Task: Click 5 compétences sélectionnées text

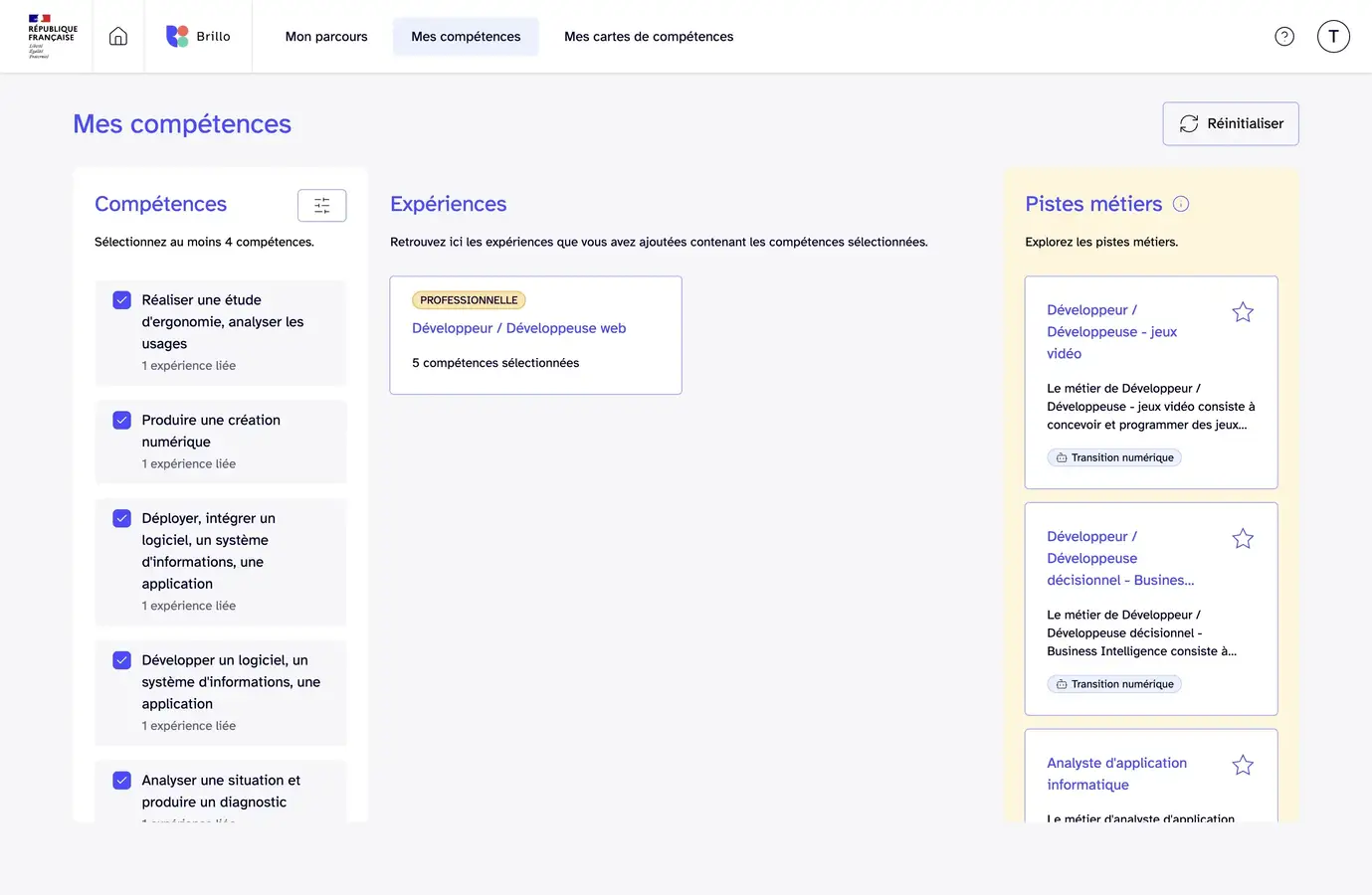Action: tap(495, 363)
